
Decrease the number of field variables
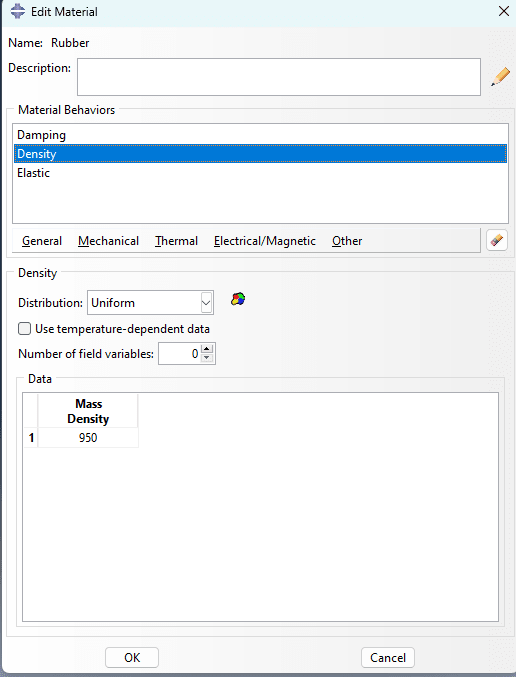tap(207, 358)
